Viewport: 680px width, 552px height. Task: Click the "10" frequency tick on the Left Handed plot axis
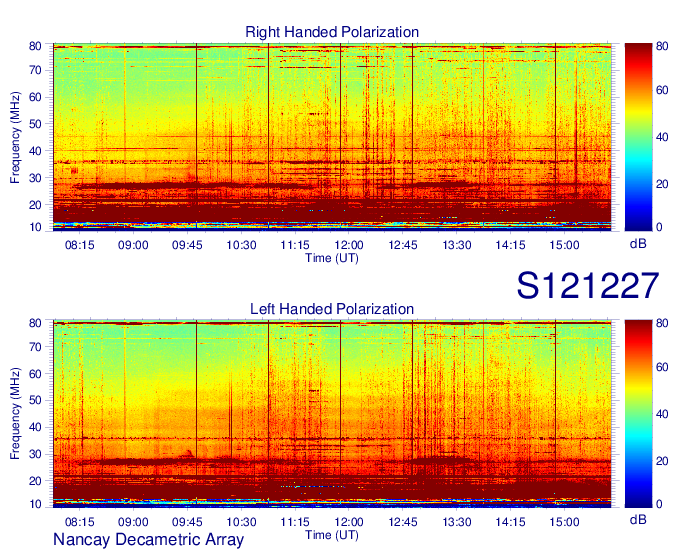click(35, 504)
